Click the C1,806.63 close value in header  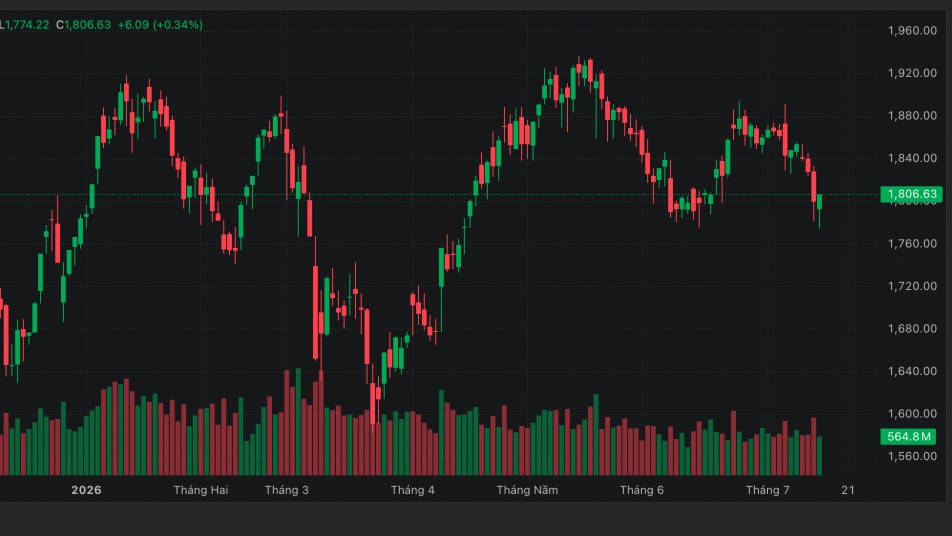(x=84, y=25)
